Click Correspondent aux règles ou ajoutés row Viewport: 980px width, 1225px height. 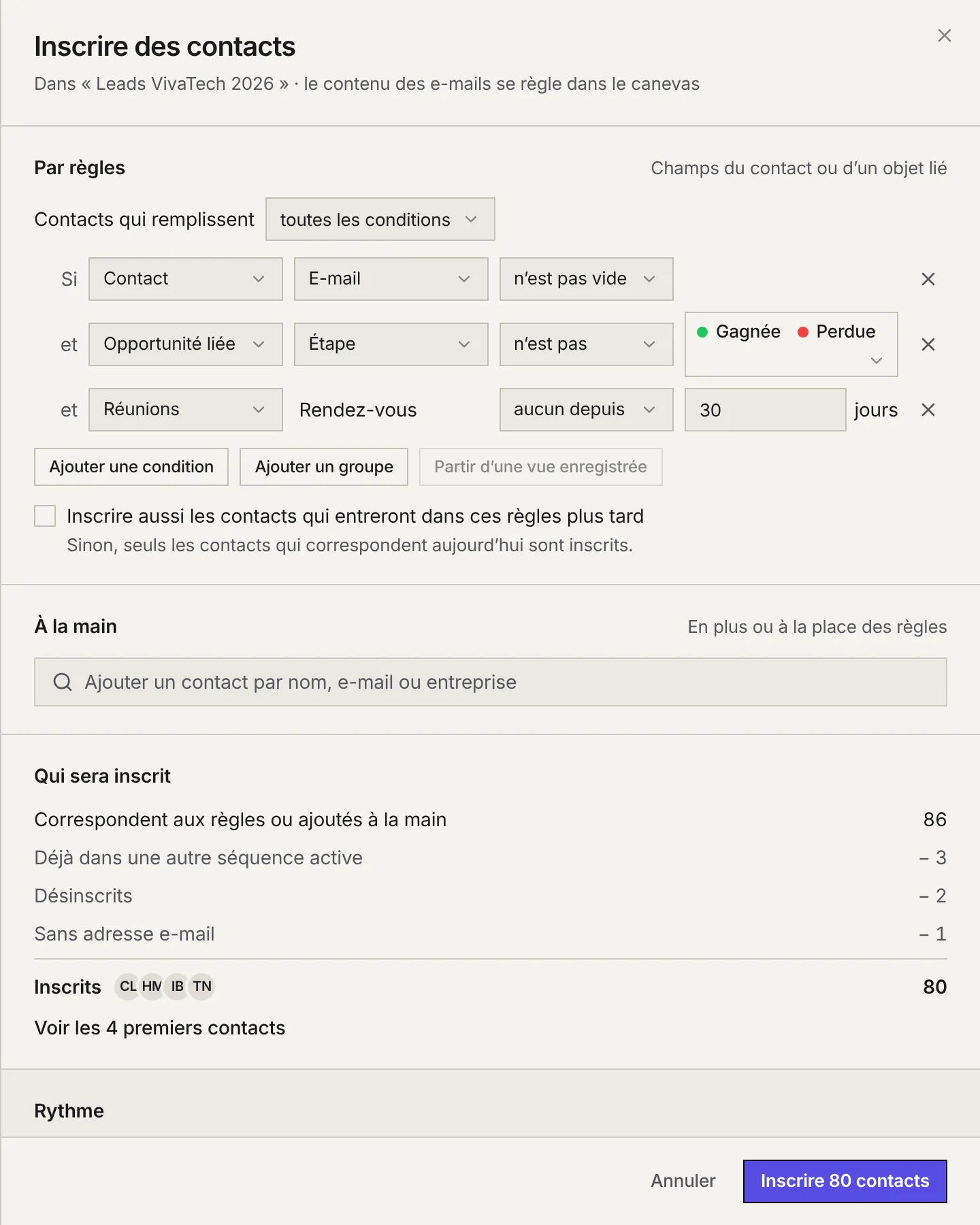490,819
